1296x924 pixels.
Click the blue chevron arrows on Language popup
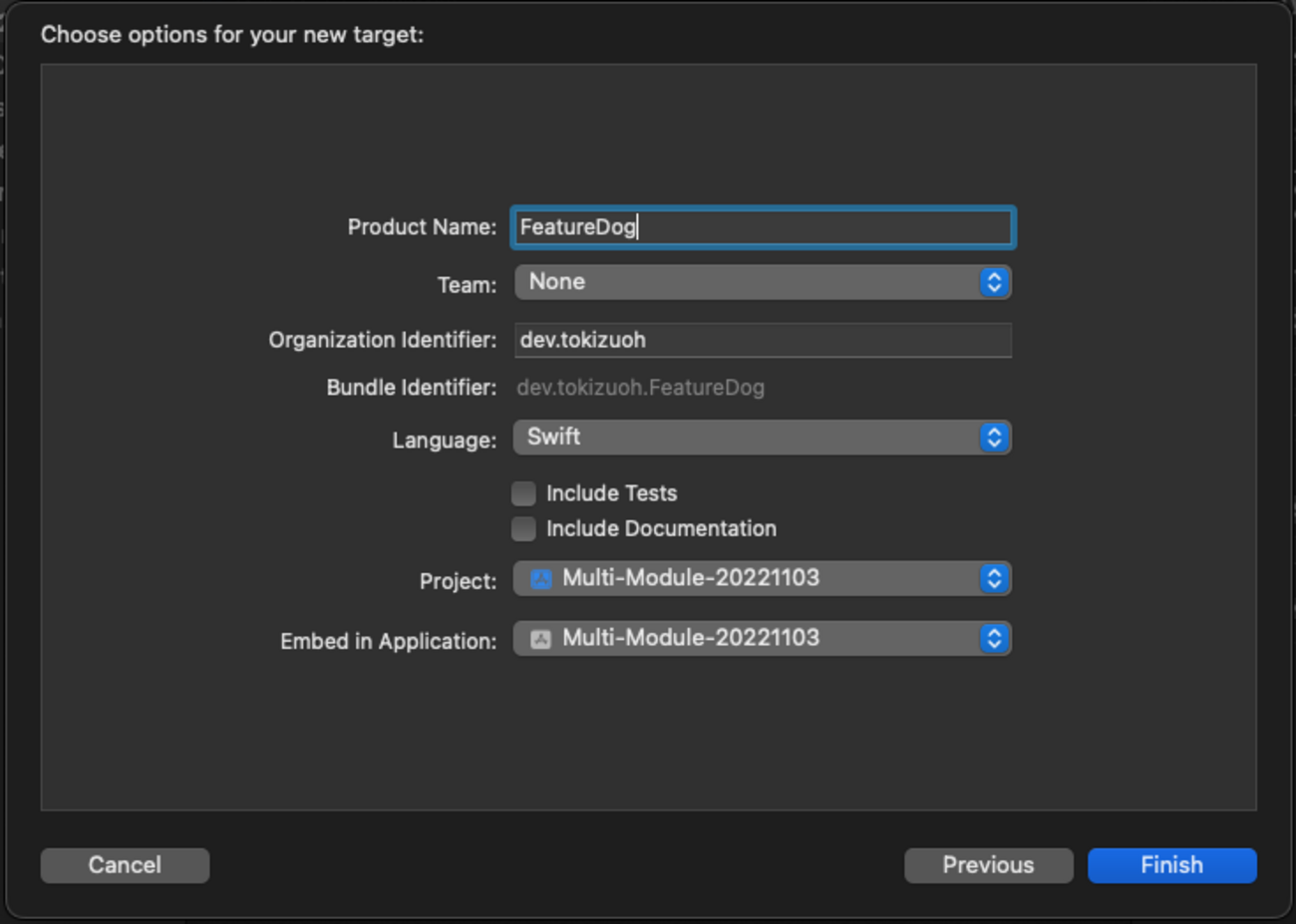pyautogui.click(x=993, y=438)
